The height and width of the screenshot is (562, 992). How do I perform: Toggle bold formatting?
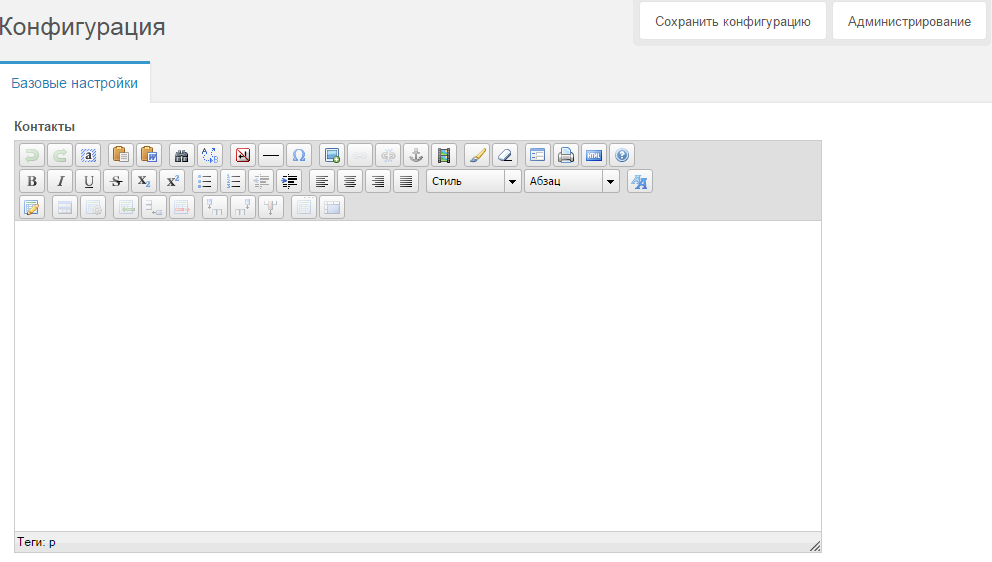[x=32, y=182]
